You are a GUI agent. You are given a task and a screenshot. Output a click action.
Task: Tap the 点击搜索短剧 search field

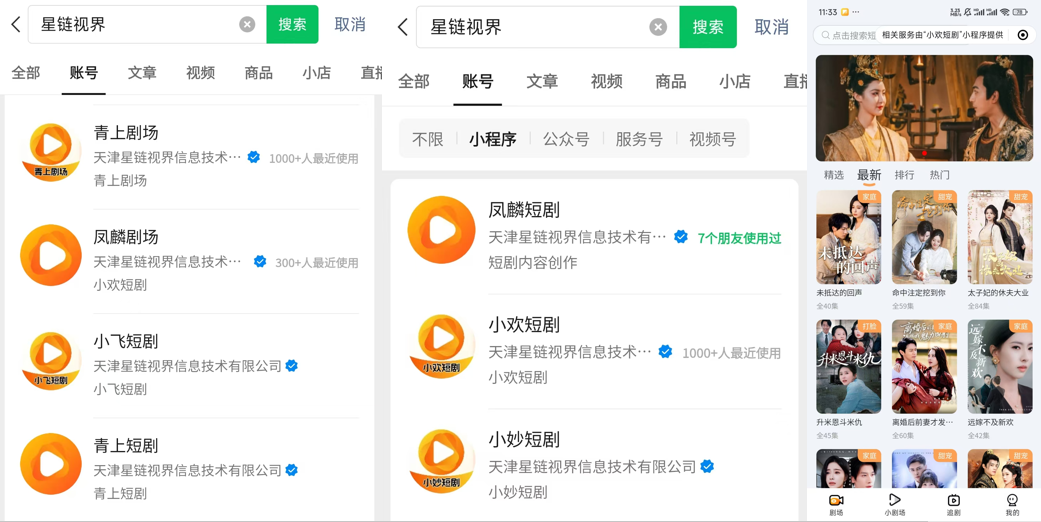pos(851,35)
